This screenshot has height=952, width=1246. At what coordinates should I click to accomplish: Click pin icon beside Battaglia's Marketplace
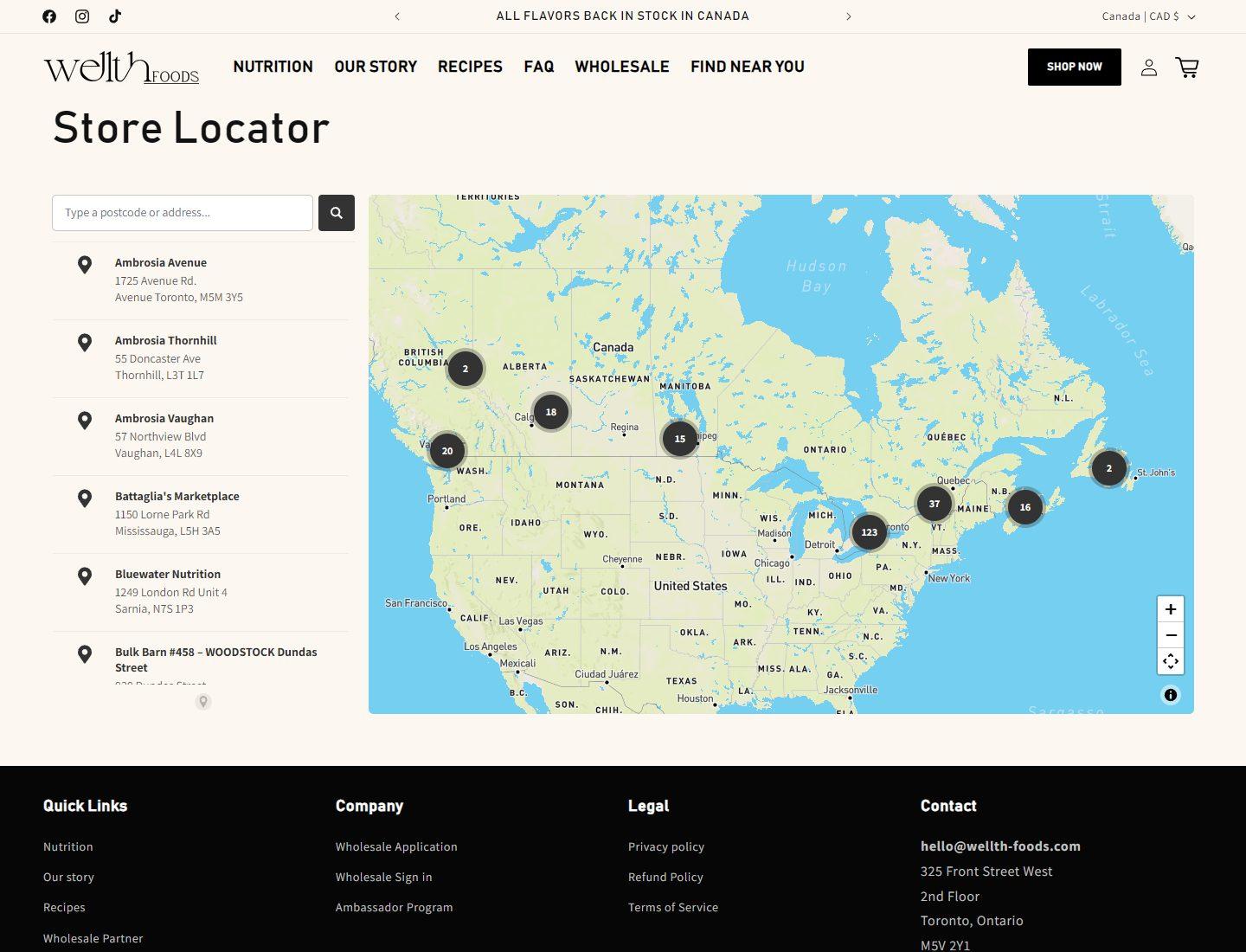(x=85, y=499)
